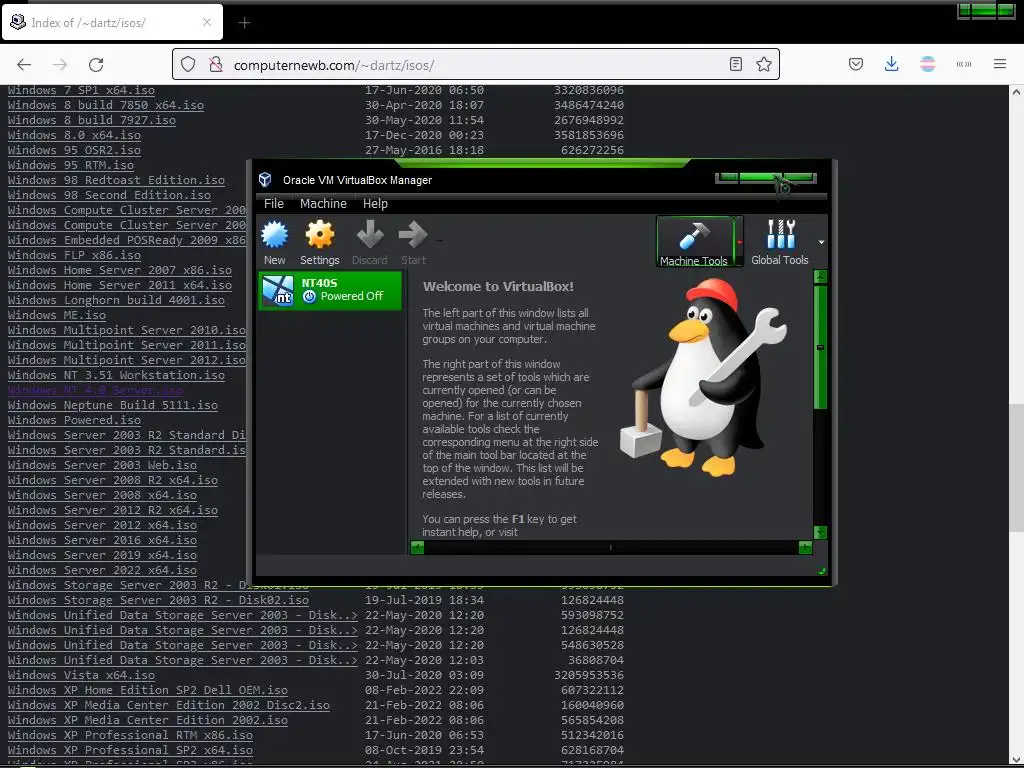Viewport: 1024px width, 768px height.
Task: Open the penguin illustration in welcome pane
Action: [704, 377]
